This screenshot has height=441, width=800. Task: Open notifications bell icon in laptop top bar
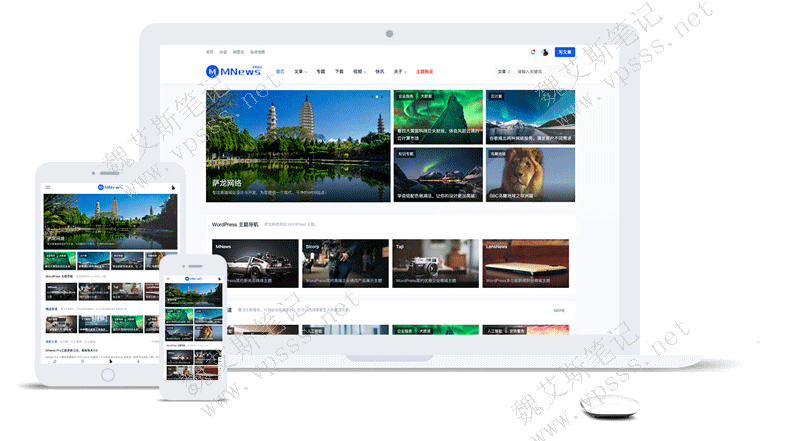[x=533, y=52]
